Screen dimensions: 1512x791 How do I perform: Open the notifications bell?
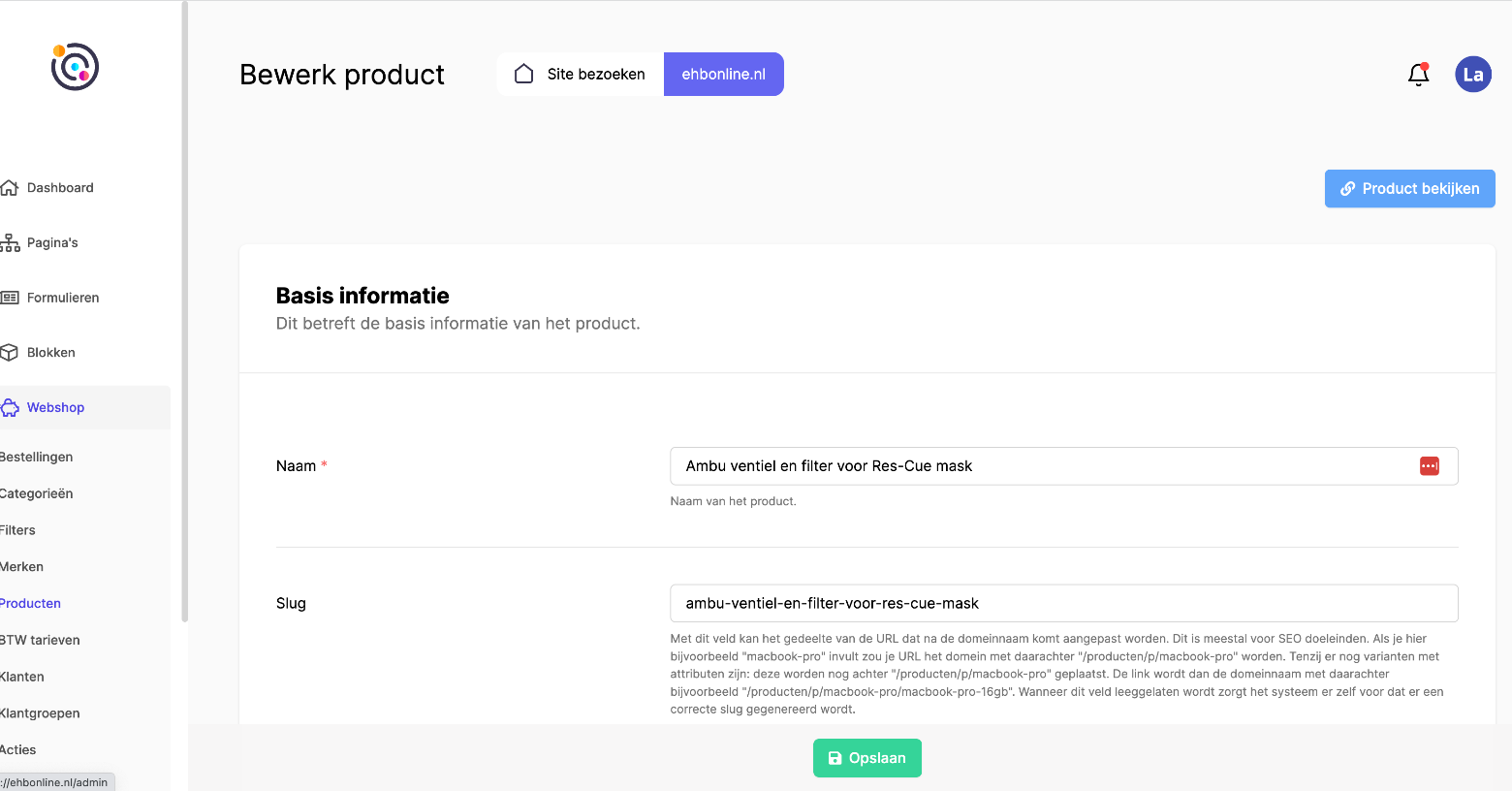1418,75
